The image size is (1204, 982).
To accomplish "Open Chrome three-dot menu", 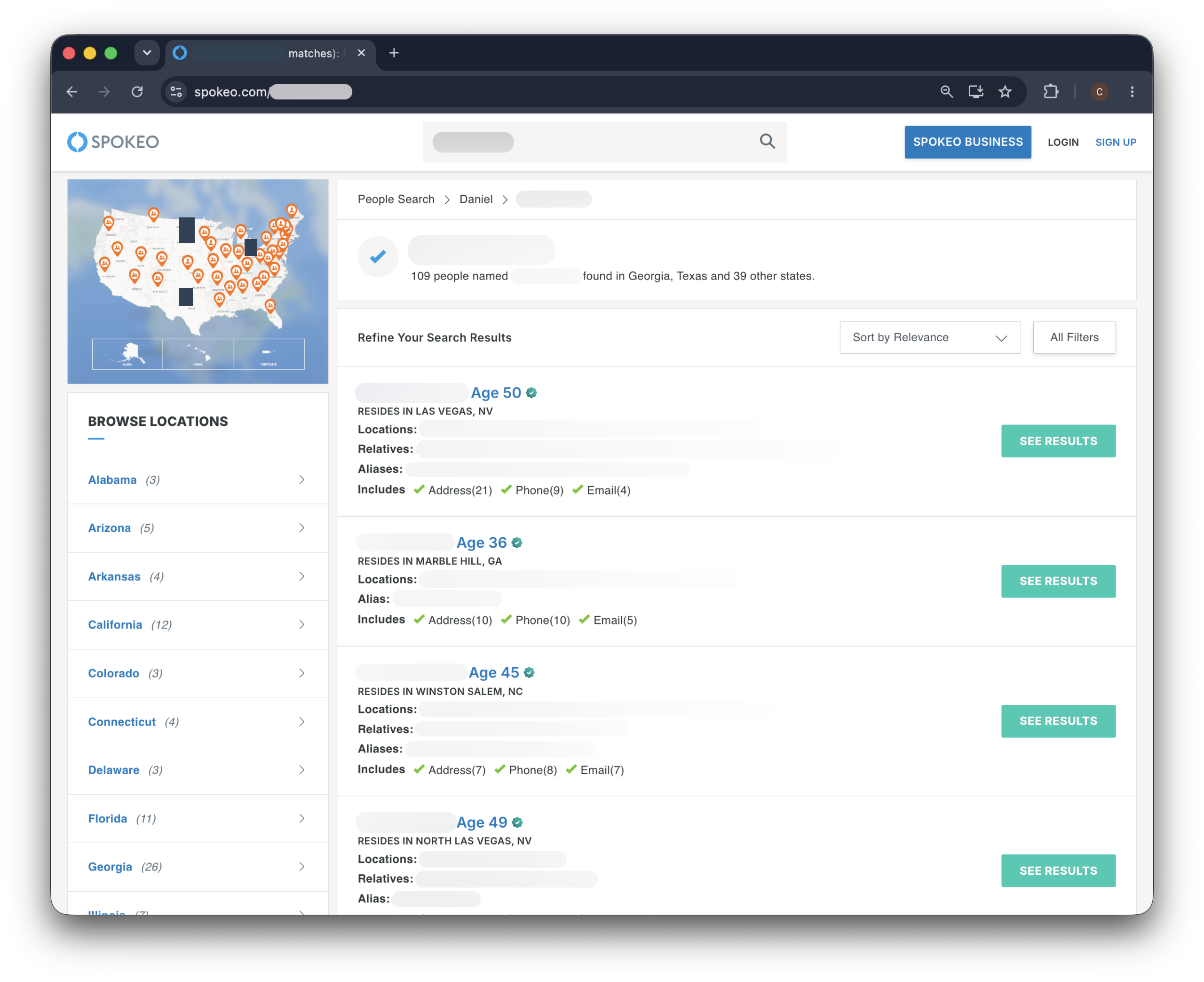I will click(1132, 92).
